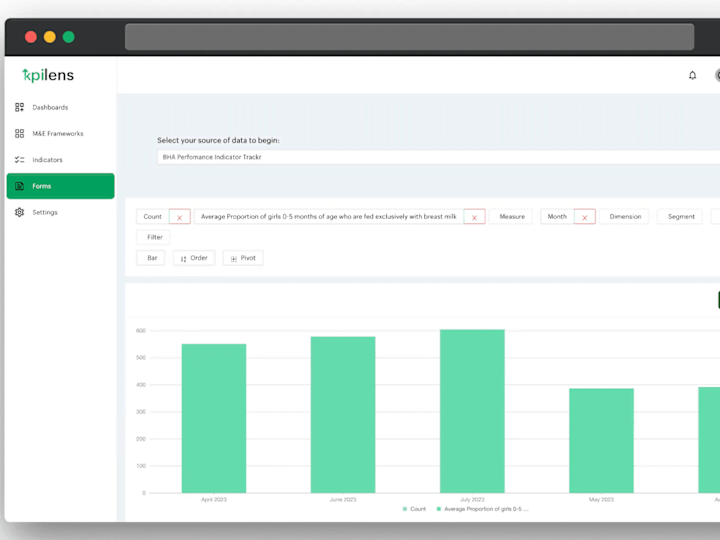Open notifications bell

(x=692, y=75)
